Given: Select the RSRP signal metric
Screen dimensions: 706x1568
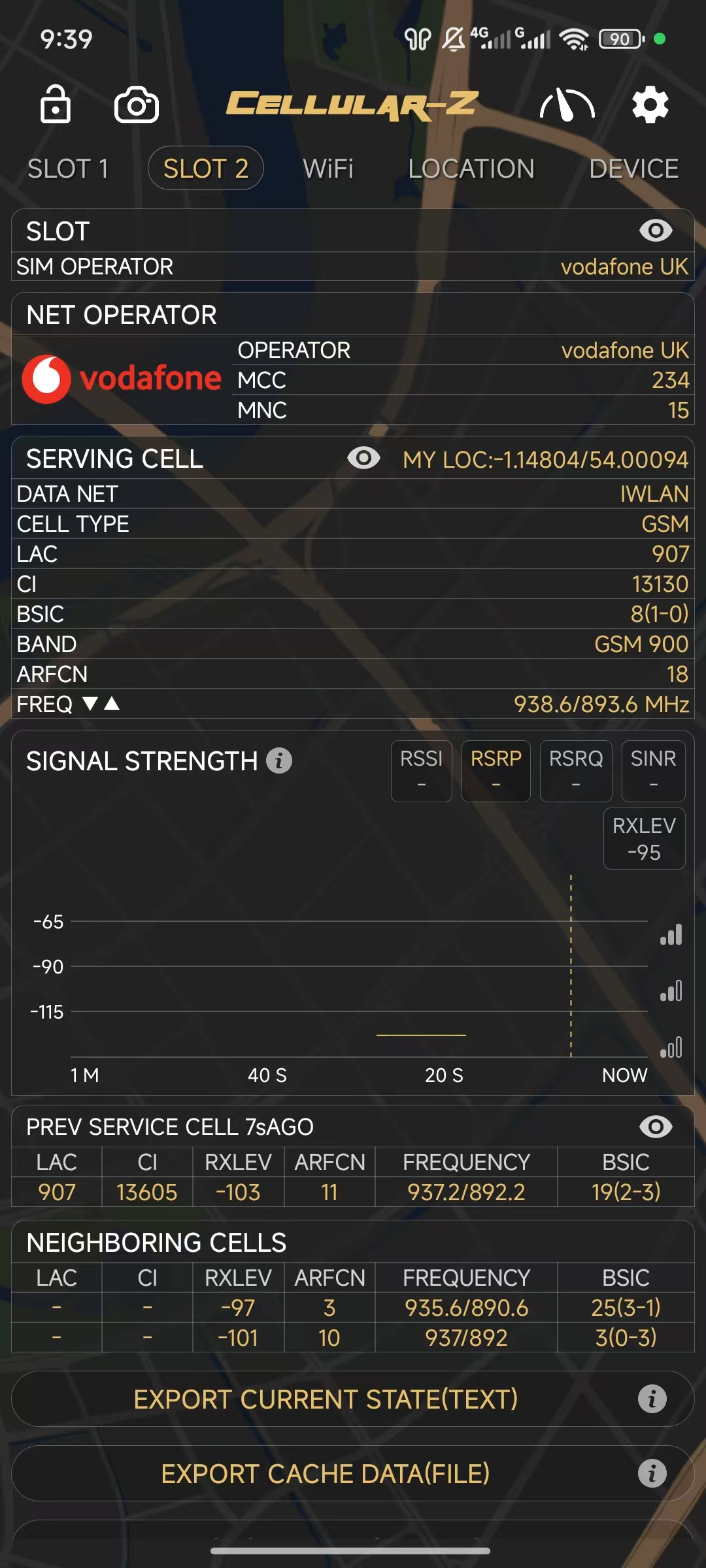Looking at the screenshot, I should pyautogui.click(x=496, y=771).
